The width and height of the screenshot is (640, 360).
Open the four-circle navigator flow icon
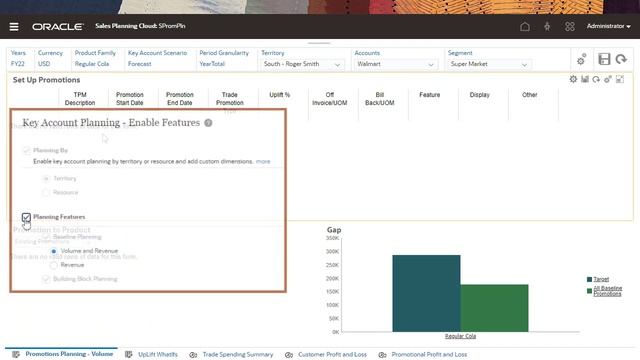570,27
